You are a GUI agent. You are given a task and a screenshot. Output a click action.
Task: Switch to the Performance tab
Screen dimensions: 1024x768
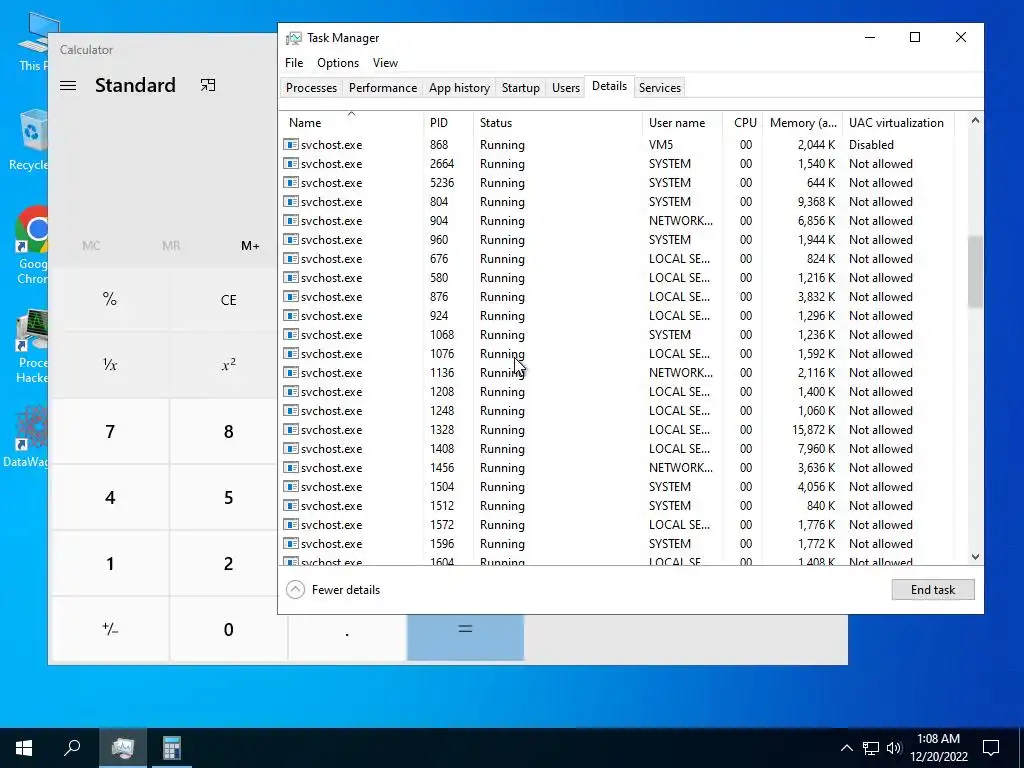tap(383, 88)
